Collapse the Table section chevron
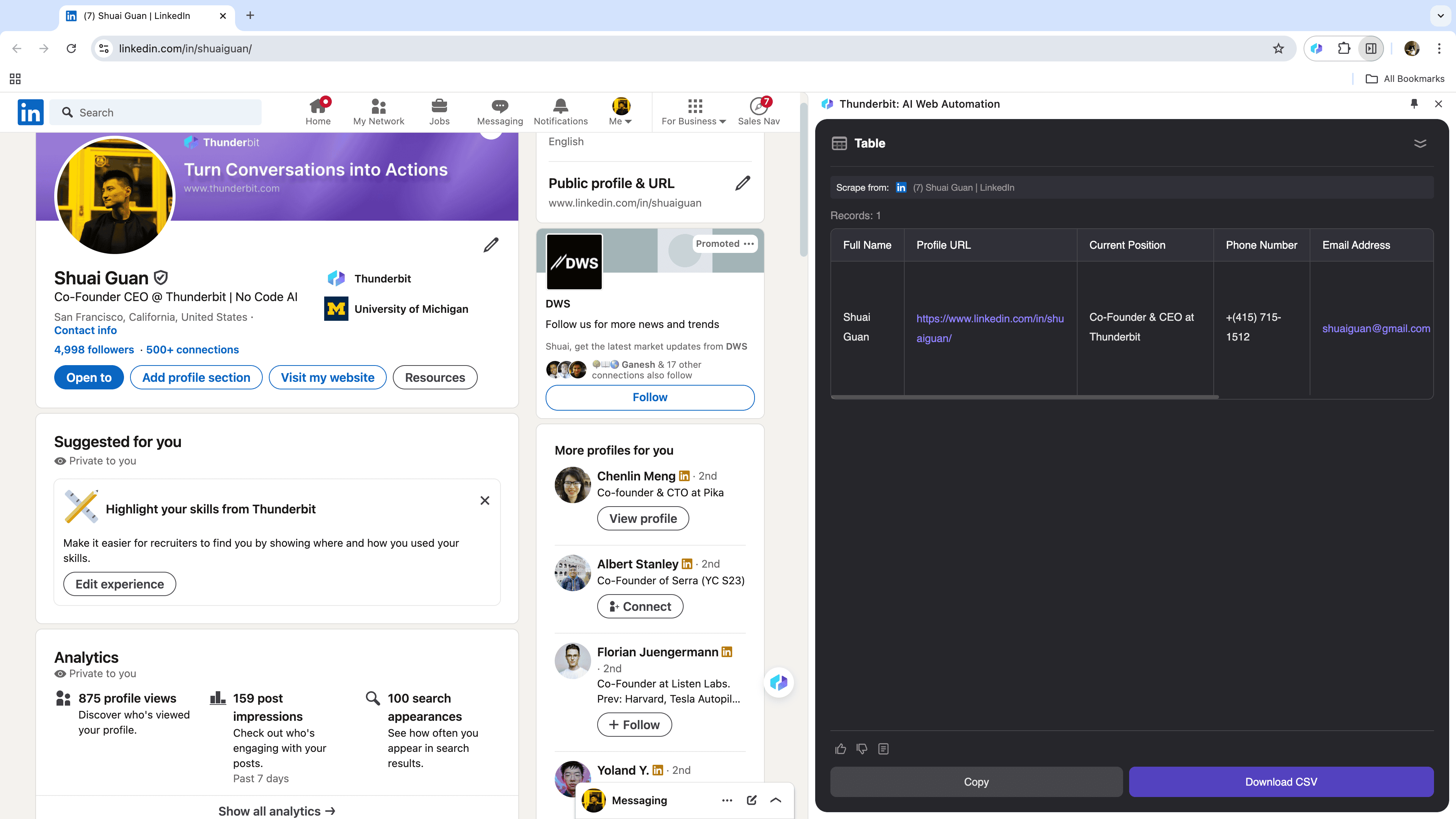The image size is (1456, 819). coord(1420,144)
